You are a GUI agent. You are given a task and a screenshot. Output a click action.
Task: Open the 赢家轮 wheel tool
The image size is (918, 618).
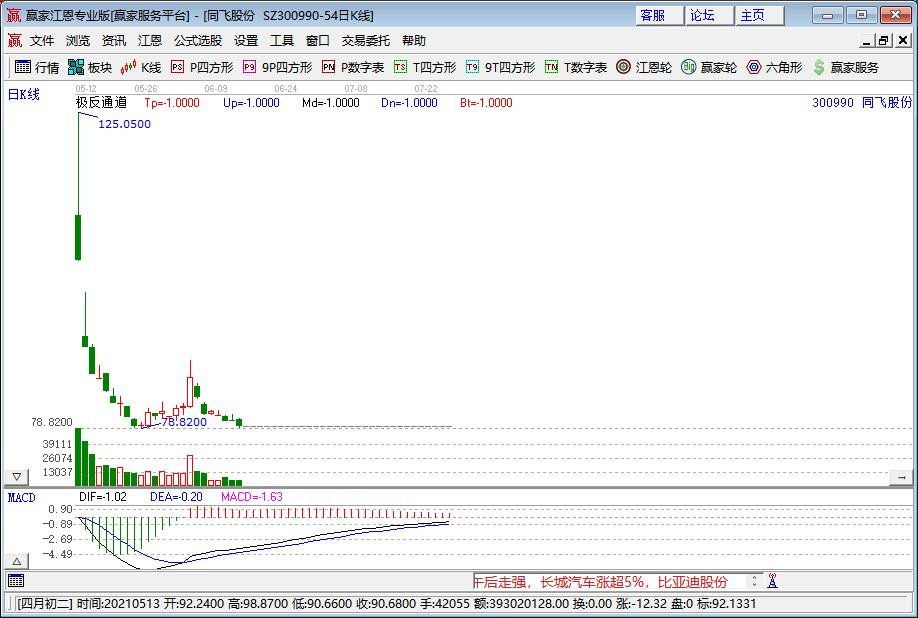[x=709, y=67]
